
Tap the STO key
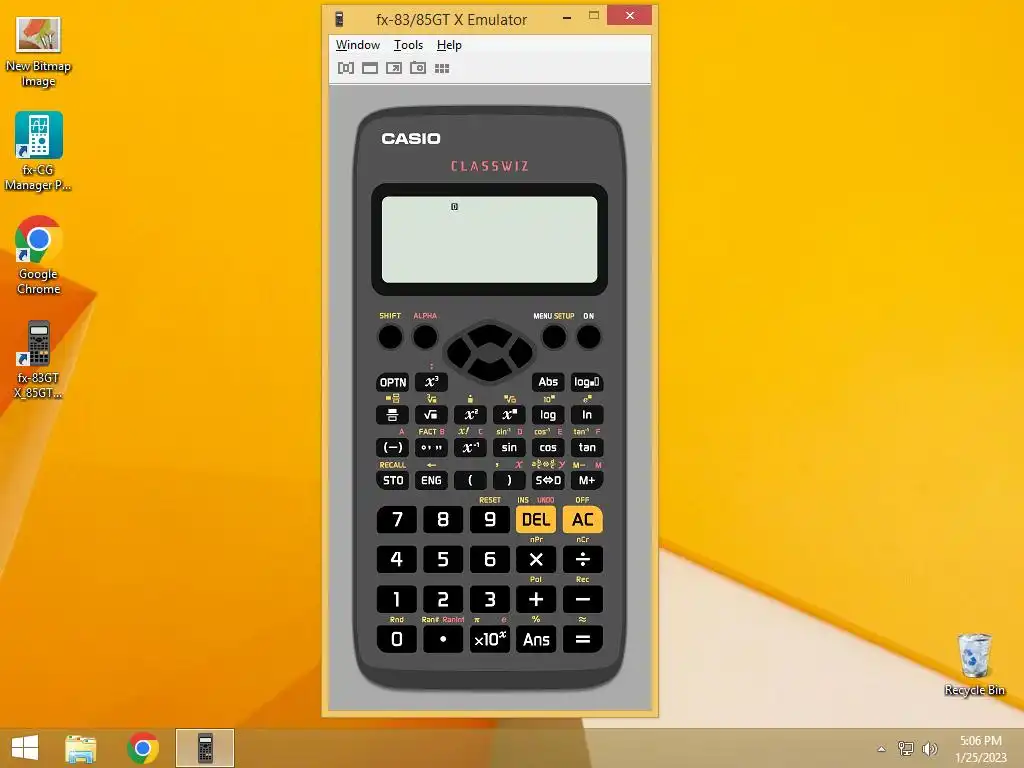(x=392, y=480)
